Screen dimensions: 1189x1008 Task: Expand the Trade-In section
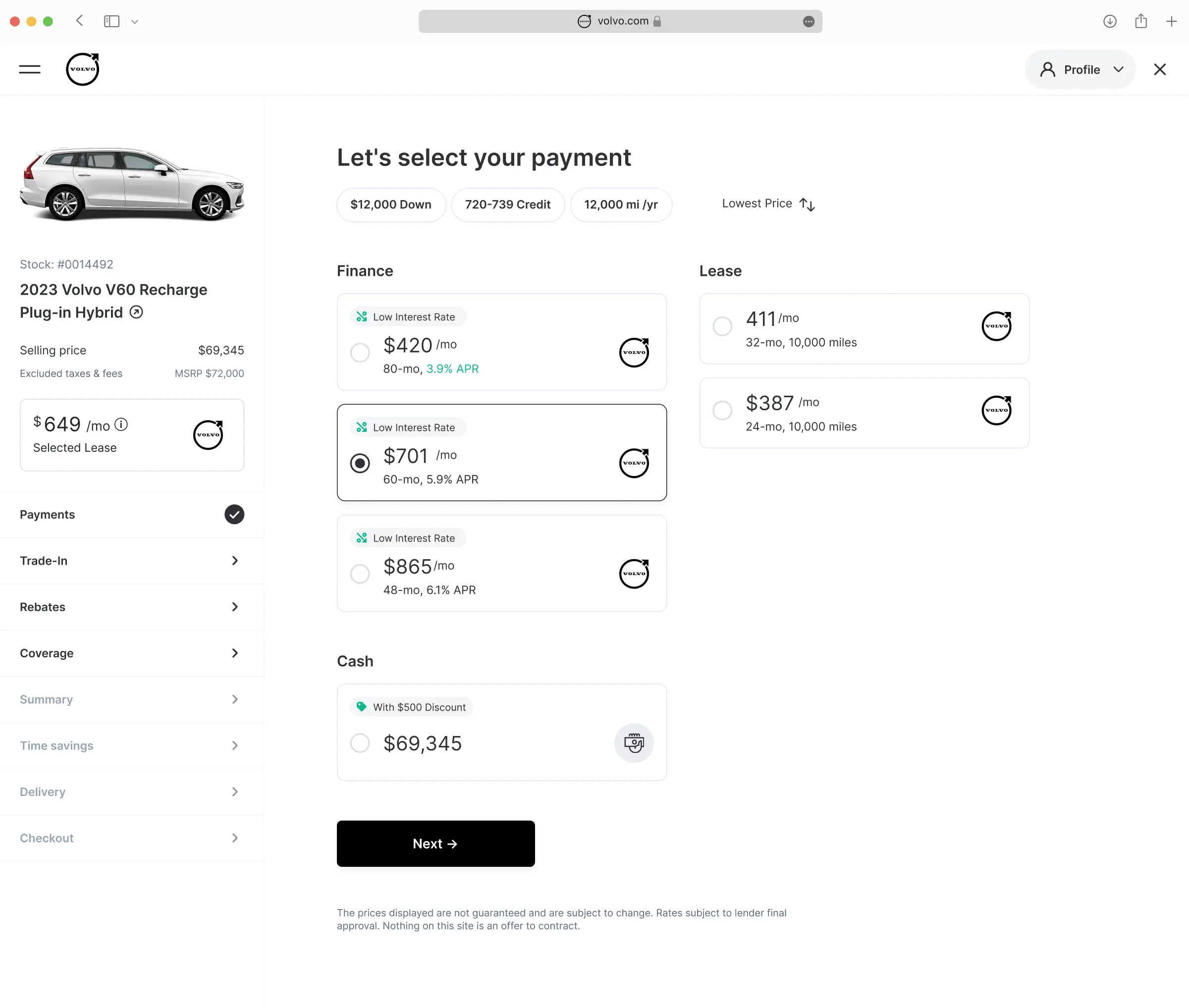click(x=131, y=561)
